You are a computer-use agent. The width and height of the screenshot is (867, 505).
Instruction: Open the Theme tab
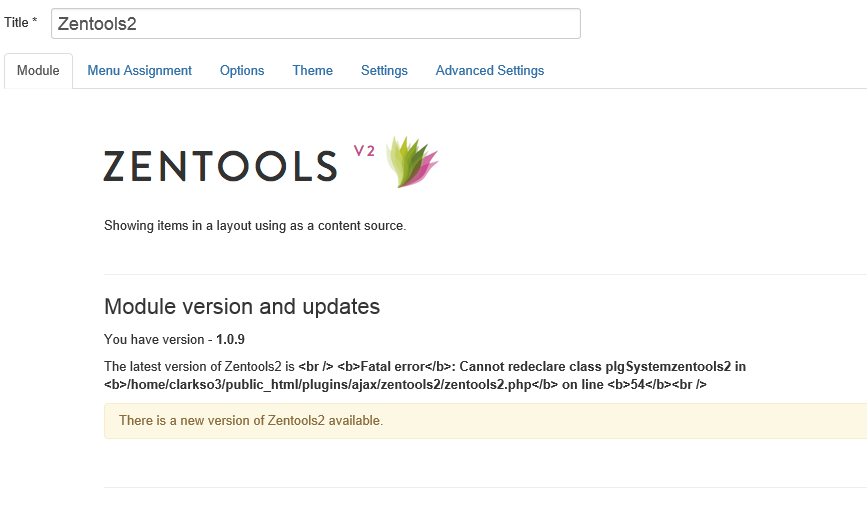pyautogui.click(x=312, y=71)
